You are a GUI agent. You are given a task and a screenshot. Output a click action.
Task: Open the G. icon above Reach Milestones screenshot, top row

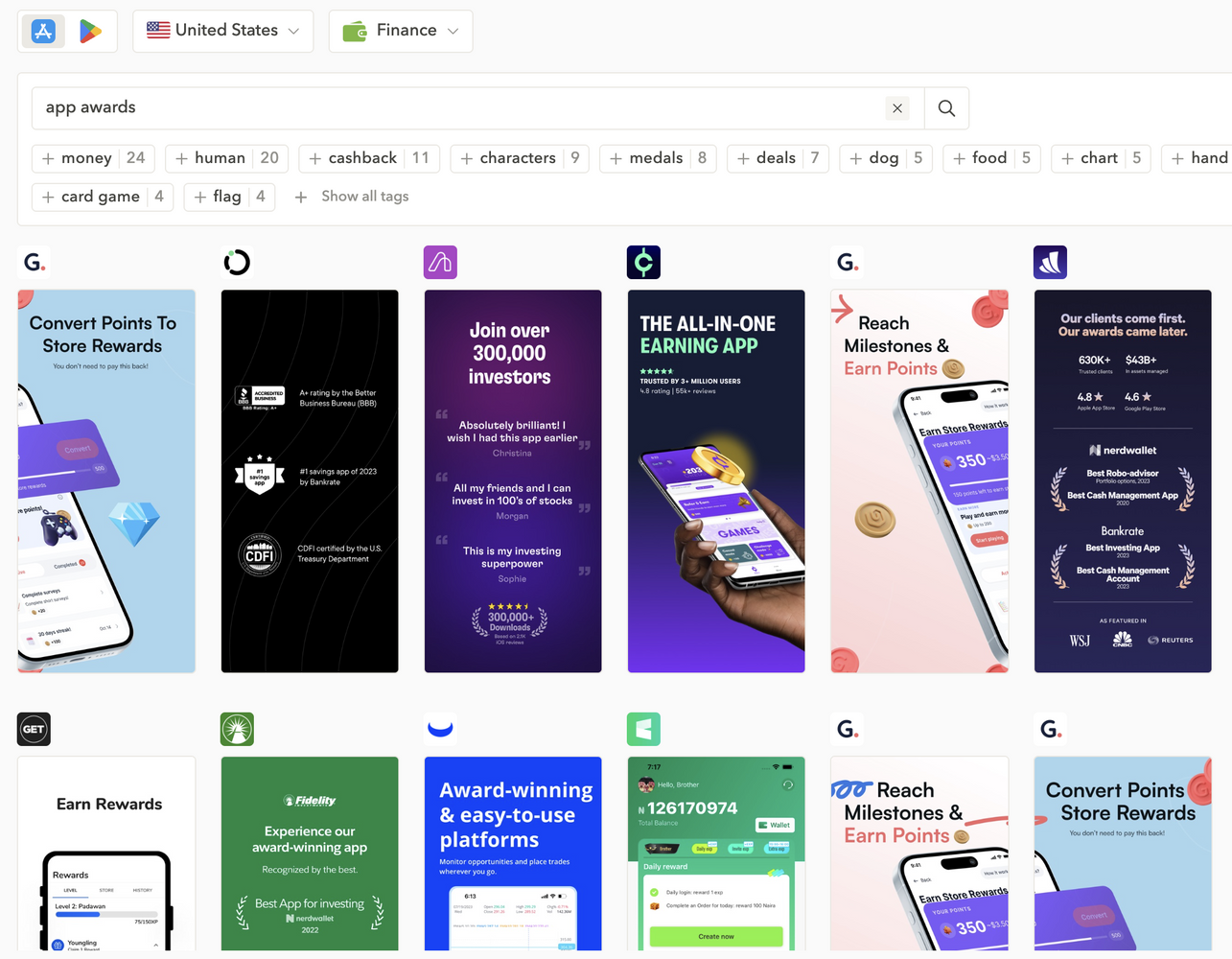click(848, 262)
